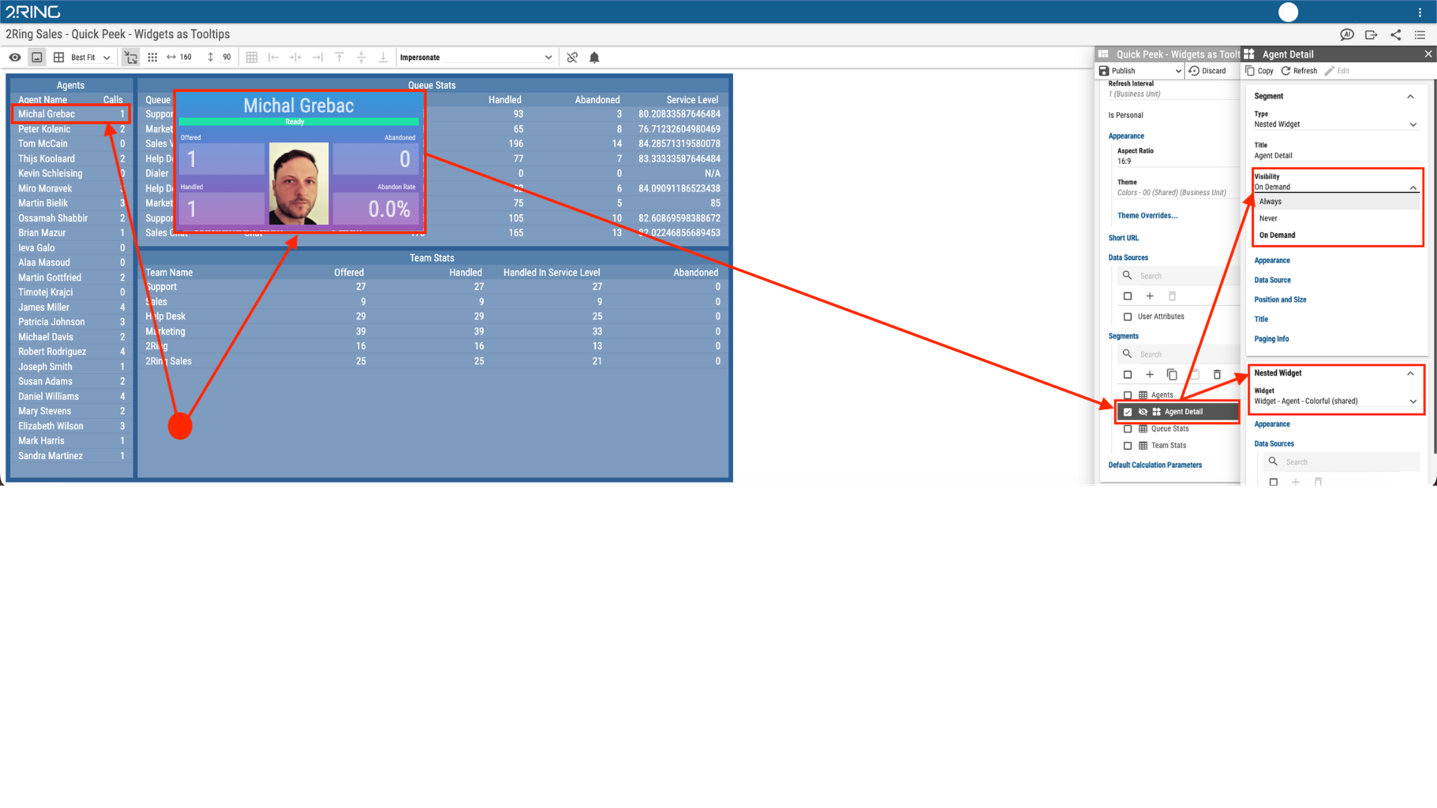Click the AI chat bubble icon top right
This screenshot has height=808, width=1437.
tap(1347, 35)
